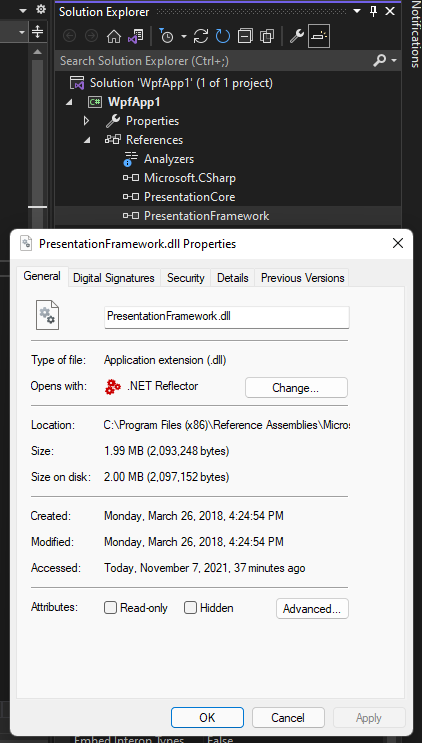422x743 pixels.
Task: Click the Apply button
Action: click(369, 717)
